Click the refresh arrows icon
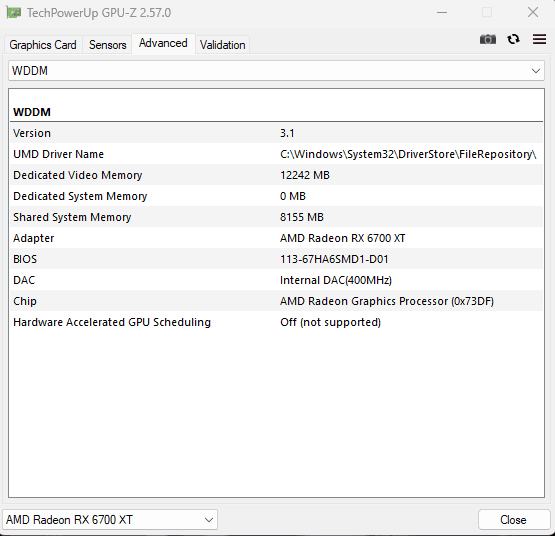 coord(513,39)
